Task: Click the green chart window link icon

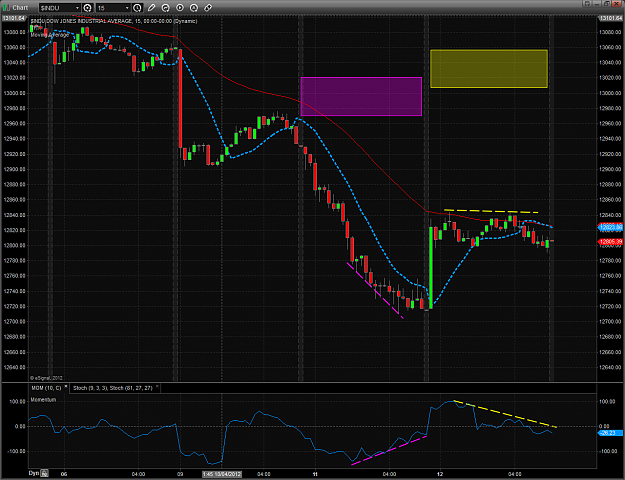Action: [x=6, y=8]
